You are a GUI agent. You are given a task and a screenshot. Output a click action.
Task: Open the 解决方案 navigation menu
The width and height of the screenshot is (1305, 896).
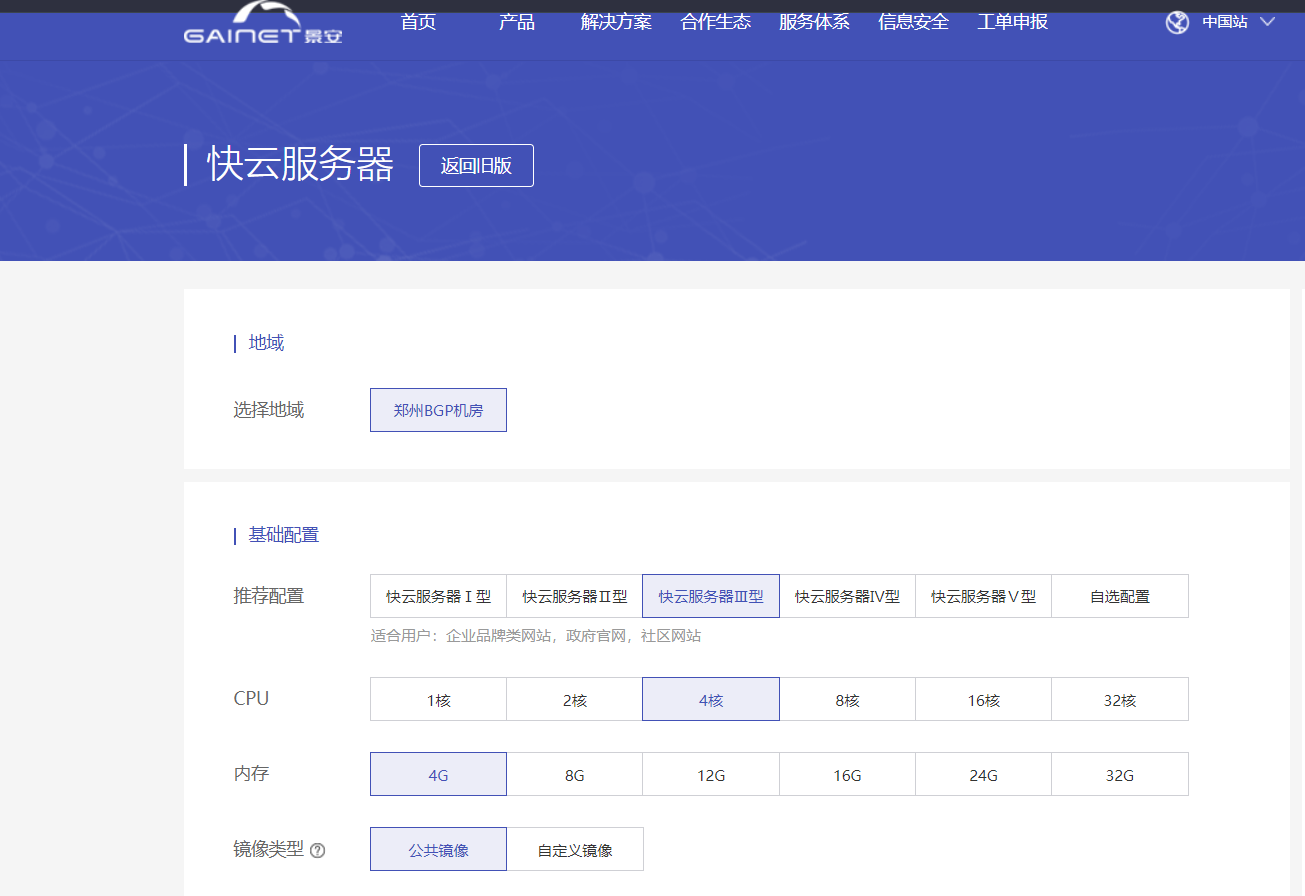pos(616,22)
